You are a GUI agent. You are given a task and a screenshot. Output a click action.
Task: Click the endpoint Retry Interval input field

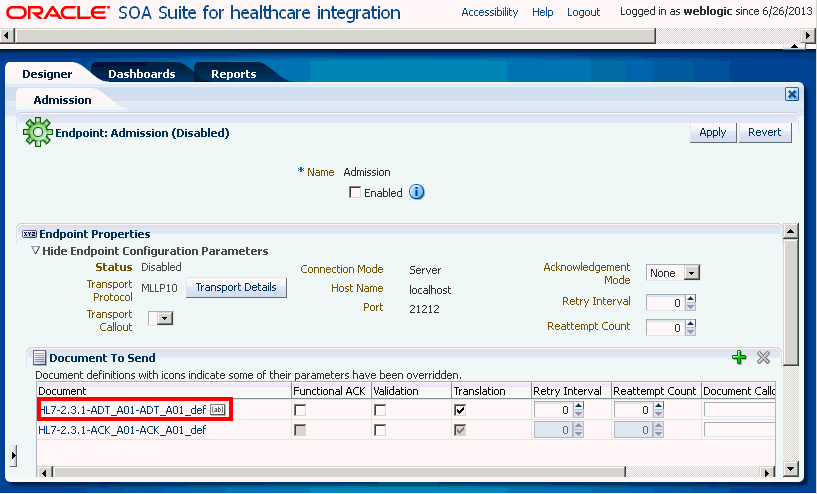click(665, 303)
